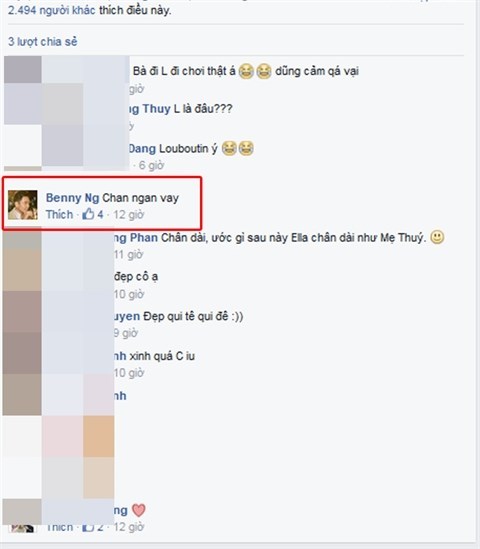Click the like count 4 on Benny Ng's comment
The width and height of the screenshot is (480, 549).
(x=100, y=214)
